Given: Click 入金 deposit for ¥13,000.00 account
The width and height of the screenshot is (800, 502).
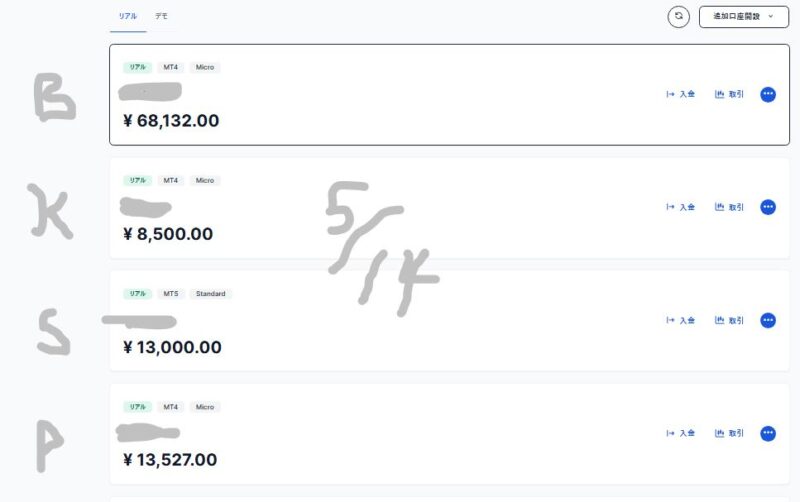Looking at the screenshot, I should [x=681, y=320].
